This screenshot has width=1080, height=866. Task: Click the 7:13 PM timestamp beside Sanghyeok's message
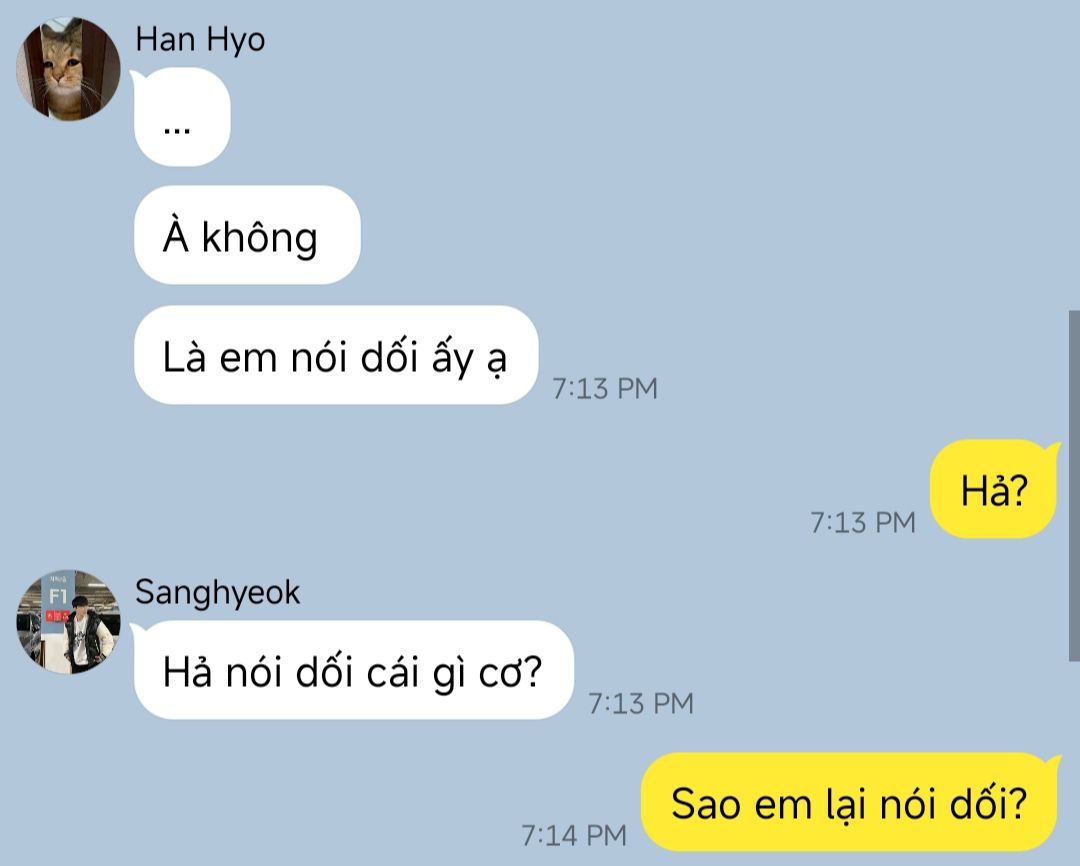(641, 703)
